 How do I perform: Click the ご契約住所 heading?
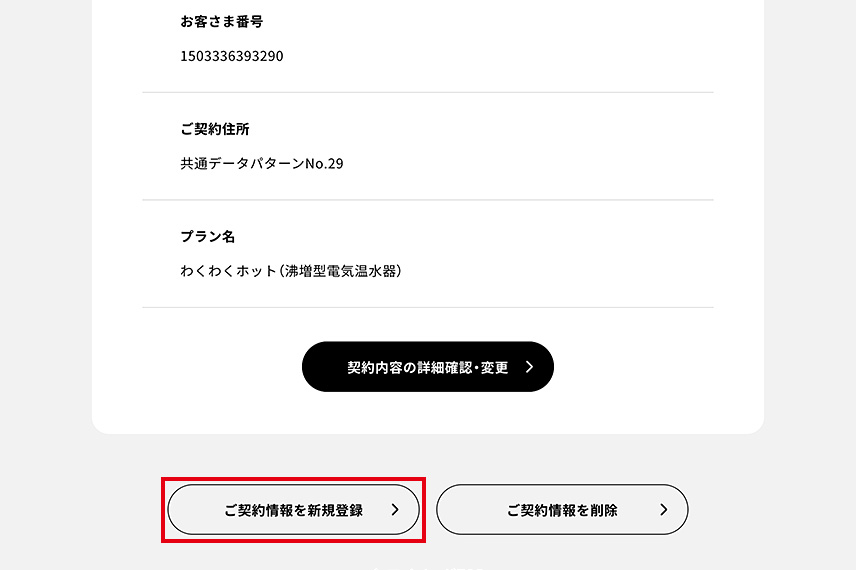click(x=215, y=129)
